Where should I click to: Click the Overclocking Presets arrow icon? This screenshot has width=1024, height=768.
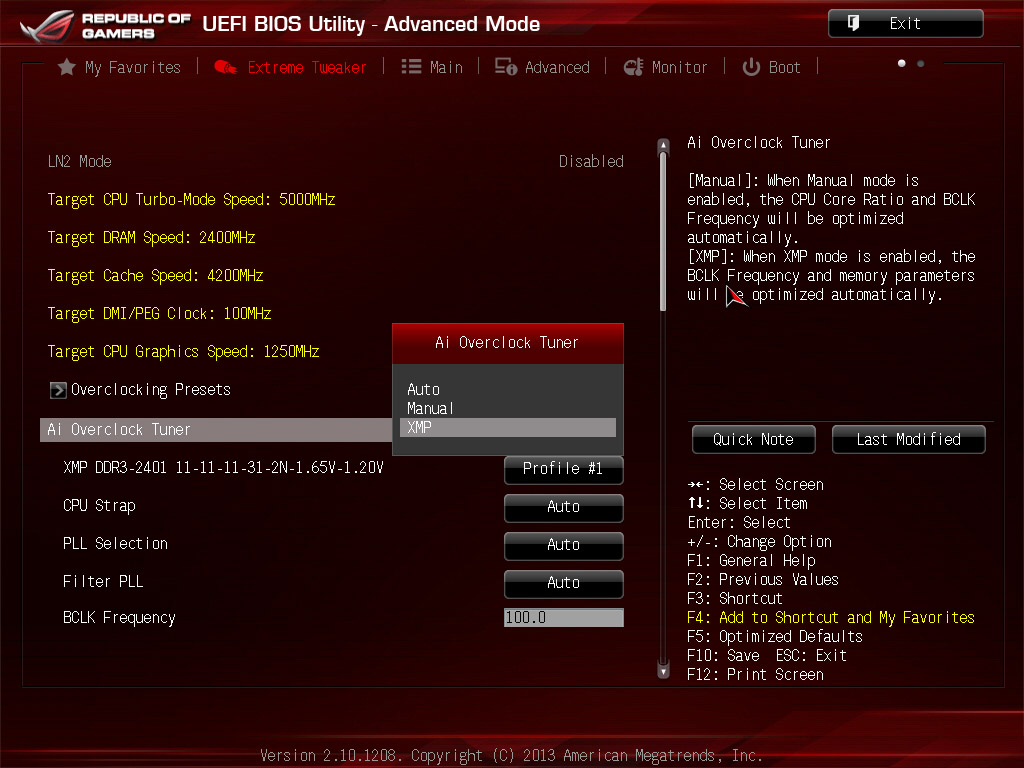click(x=58, y=390)
